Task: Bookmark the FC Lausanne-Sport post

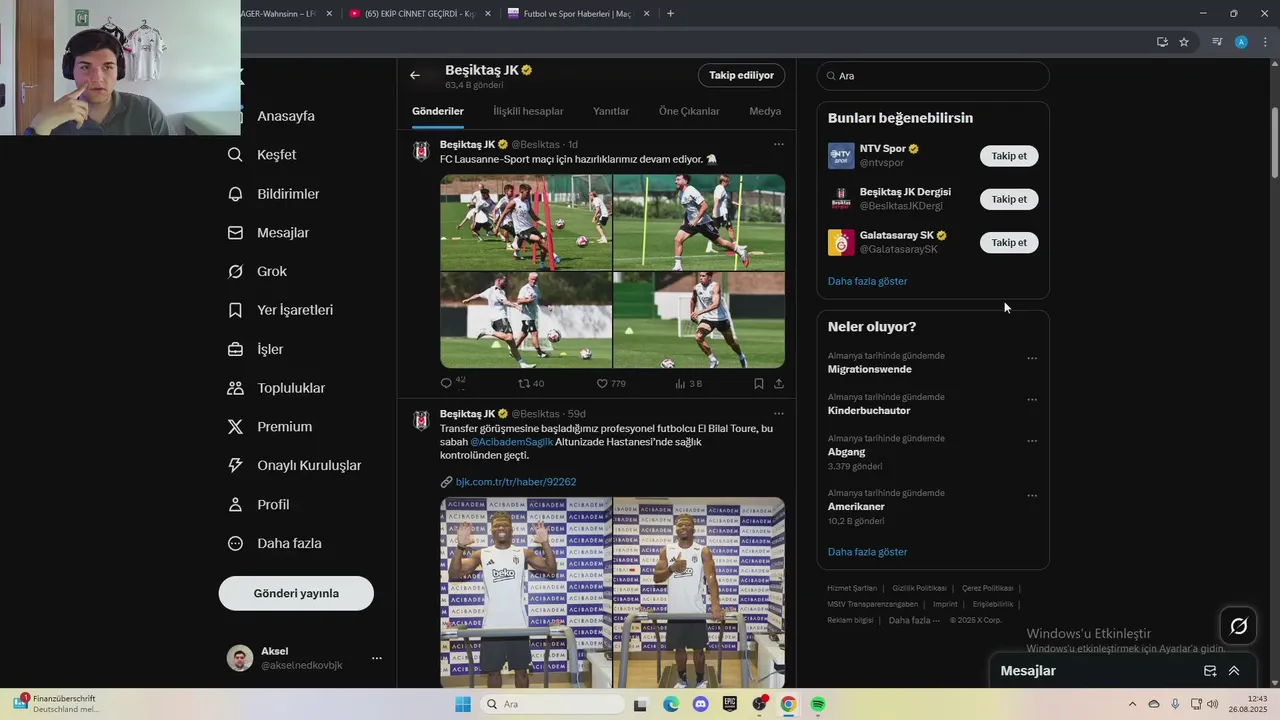Action: tap(759, 383)
